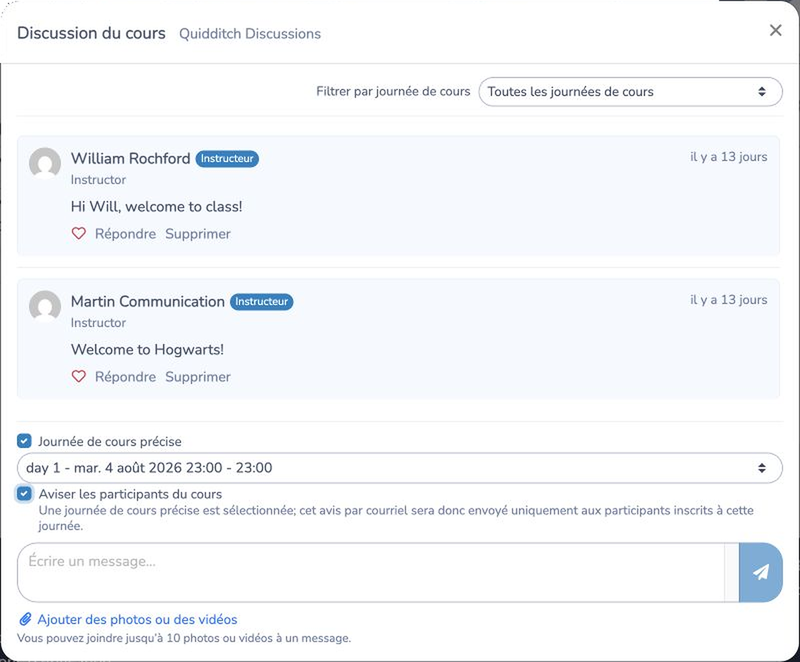
Task: Focus the Écrire un message text field
Action: [x=371, y=572]
